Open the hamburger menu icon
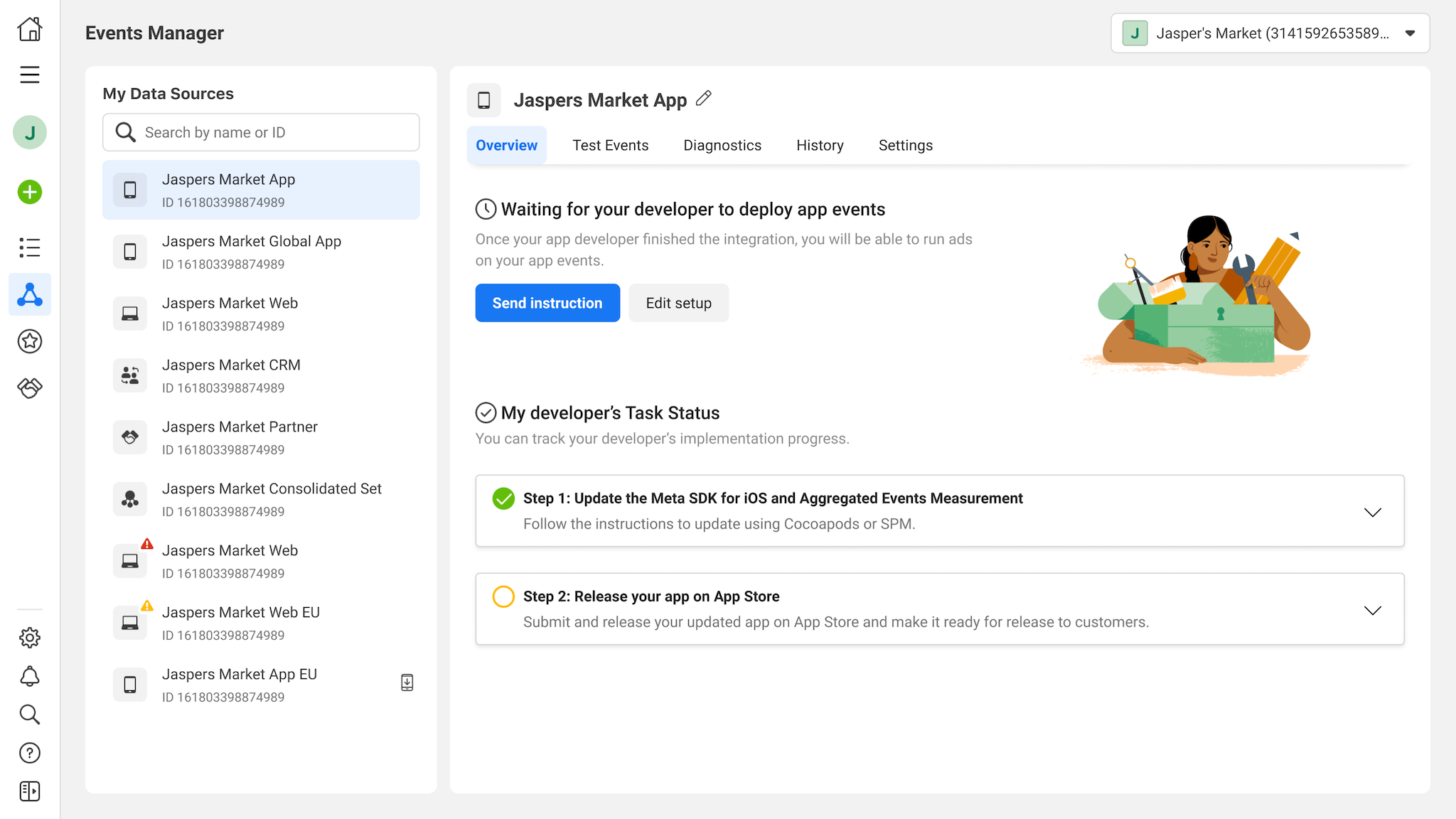The image size is (1456, 819). pos(30,75)
